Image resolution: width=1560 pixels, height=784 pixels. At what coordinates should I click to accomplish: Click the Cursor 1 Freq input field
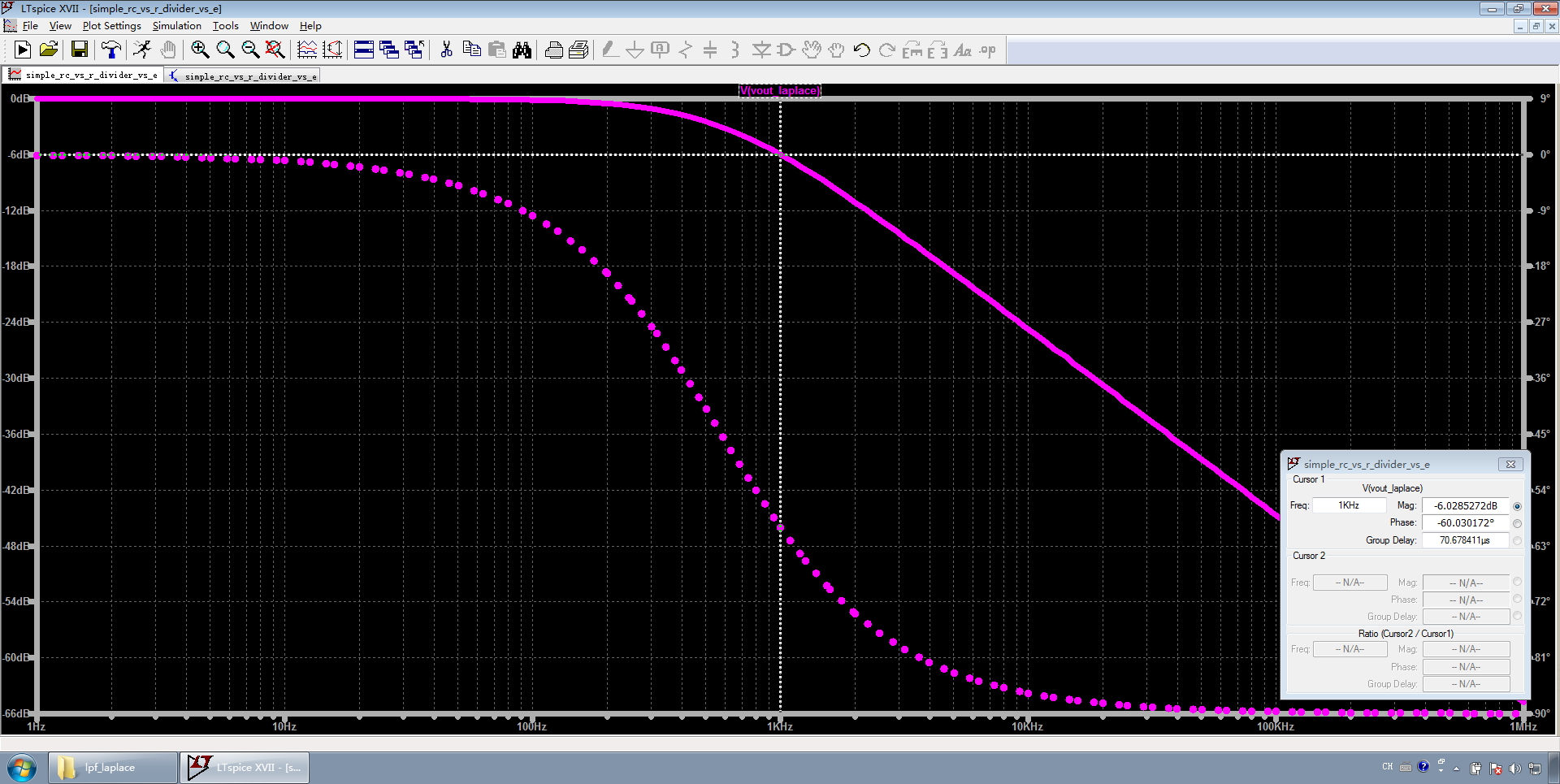click(1349, 505)
